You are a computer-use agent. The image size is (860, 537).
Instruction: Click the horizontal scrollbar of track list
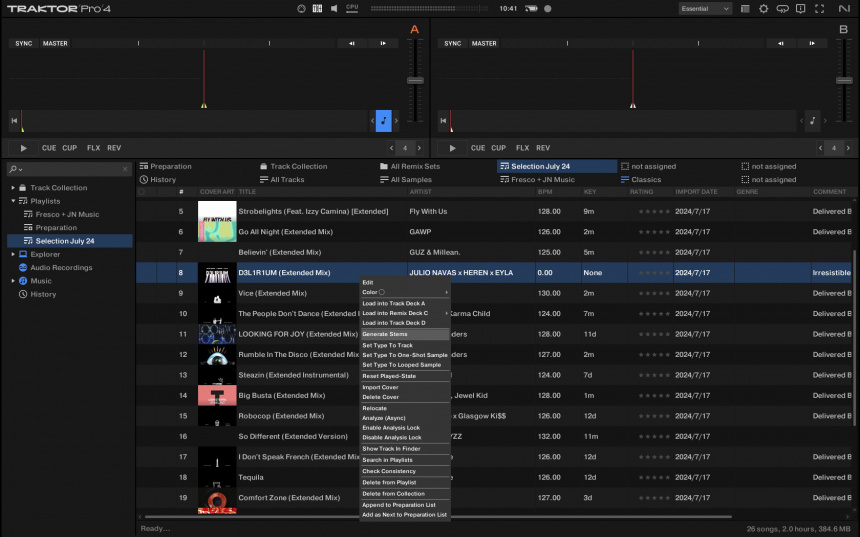[438, 517]
